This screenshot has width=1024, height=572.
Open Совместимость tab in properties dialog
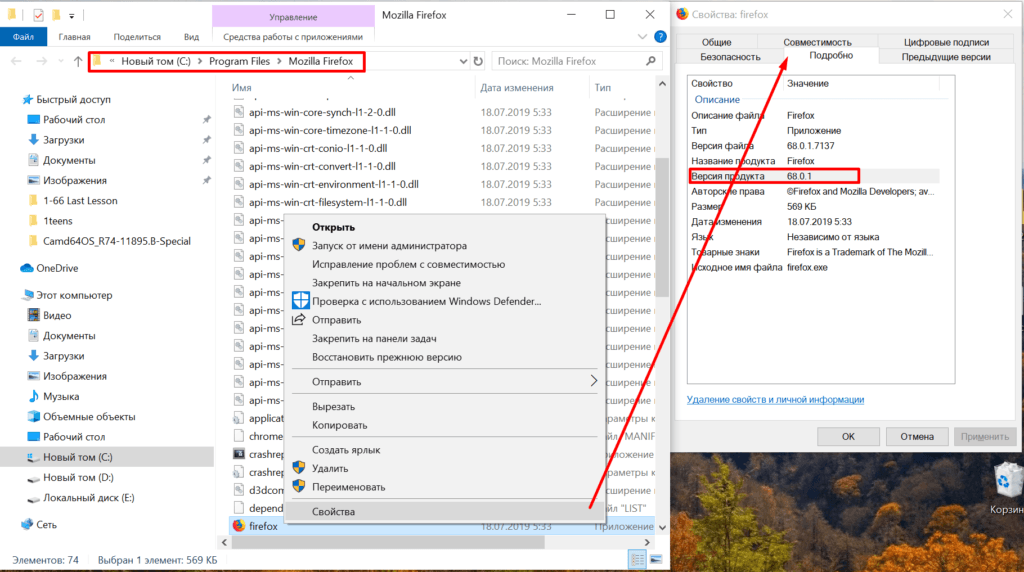817,42
